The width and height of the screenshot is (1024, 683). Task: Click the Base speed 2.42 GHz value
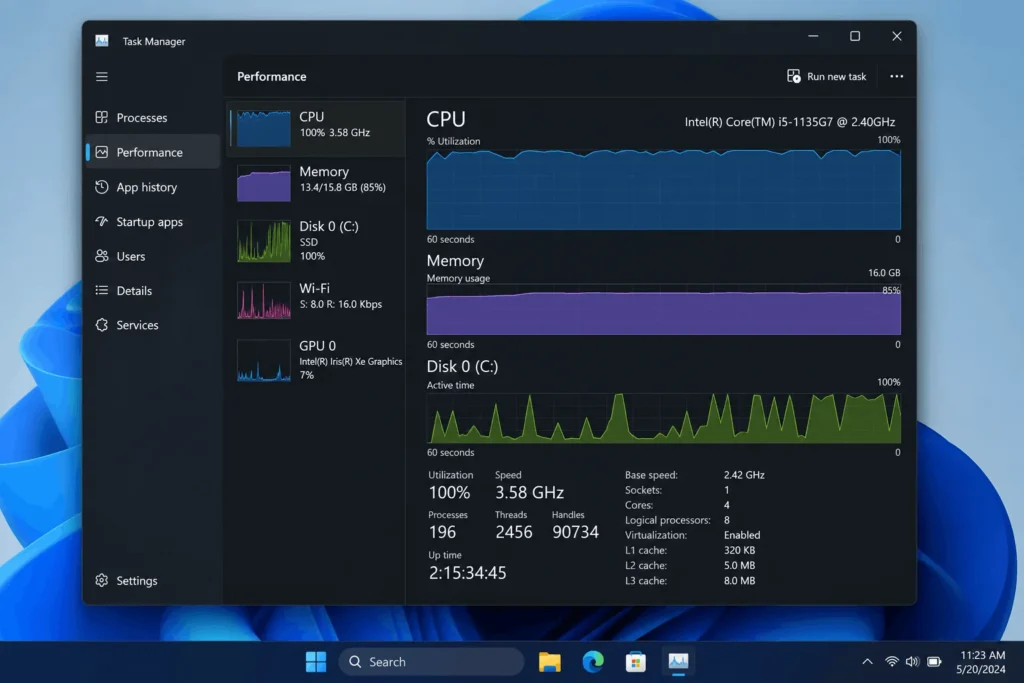pos(744,475)
